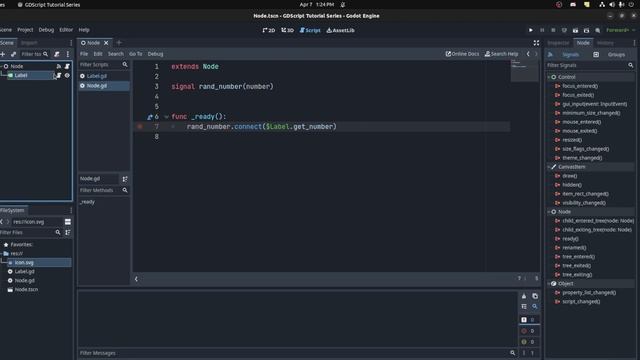
Task: Switch to the Inspector tab
Action: [558, 43]
